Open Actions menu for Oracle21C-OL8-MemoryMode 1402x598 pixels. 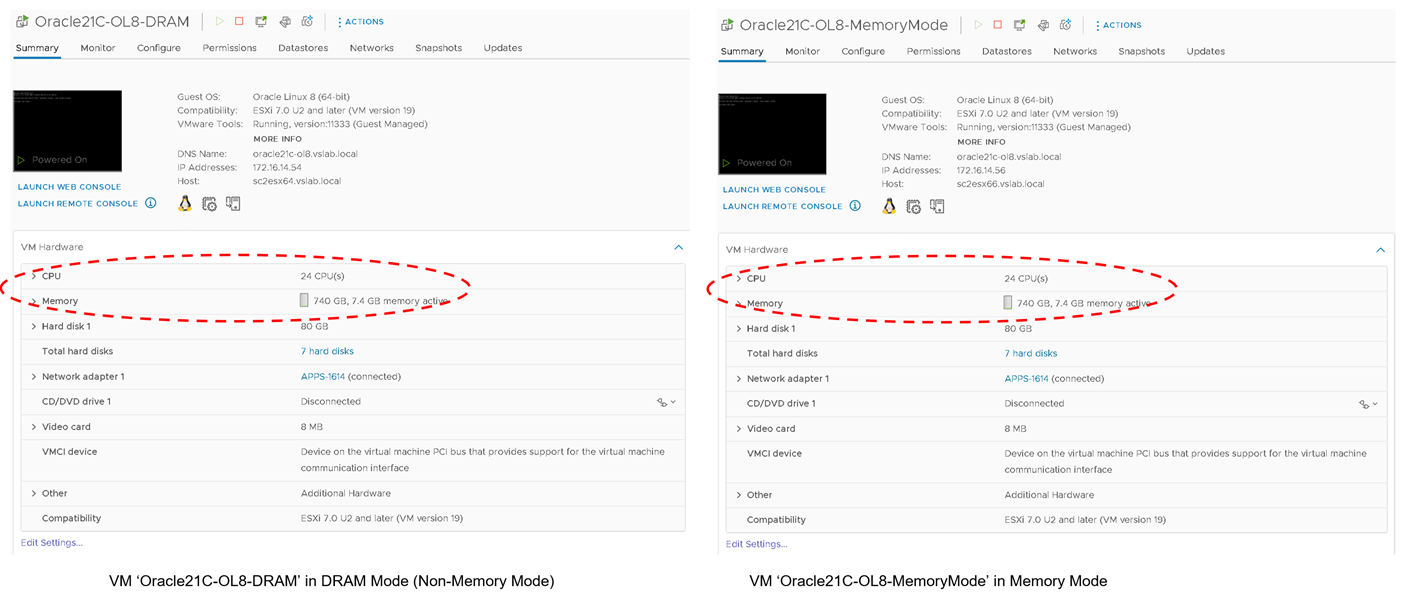coord(1118,25)
